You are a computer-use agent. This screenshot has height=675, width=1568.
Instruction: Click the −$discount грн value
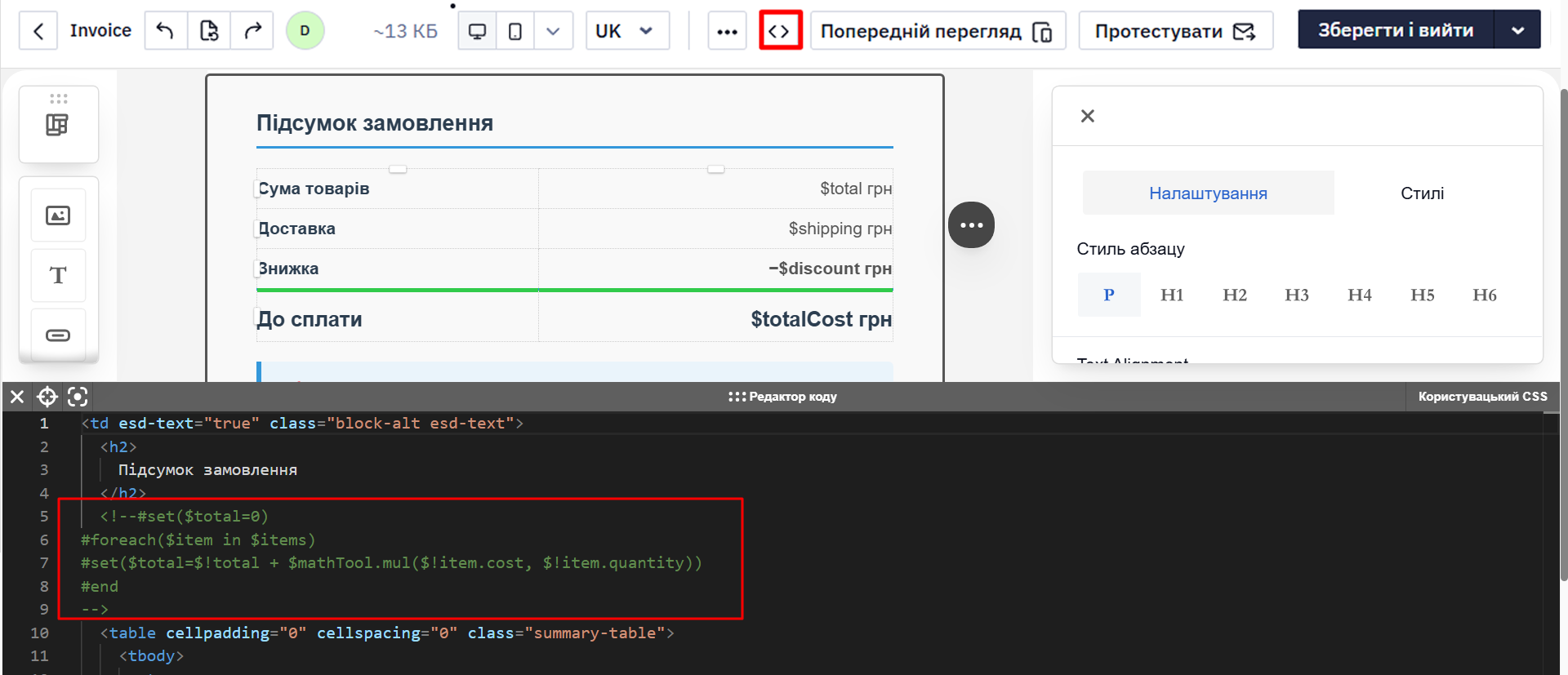click(830, 269)
